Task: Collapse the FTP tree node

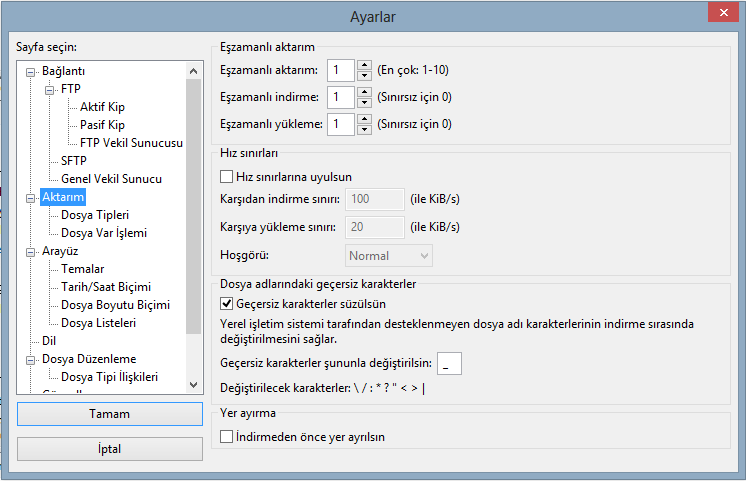Action: pyautogui.click(x=49, y=90)
